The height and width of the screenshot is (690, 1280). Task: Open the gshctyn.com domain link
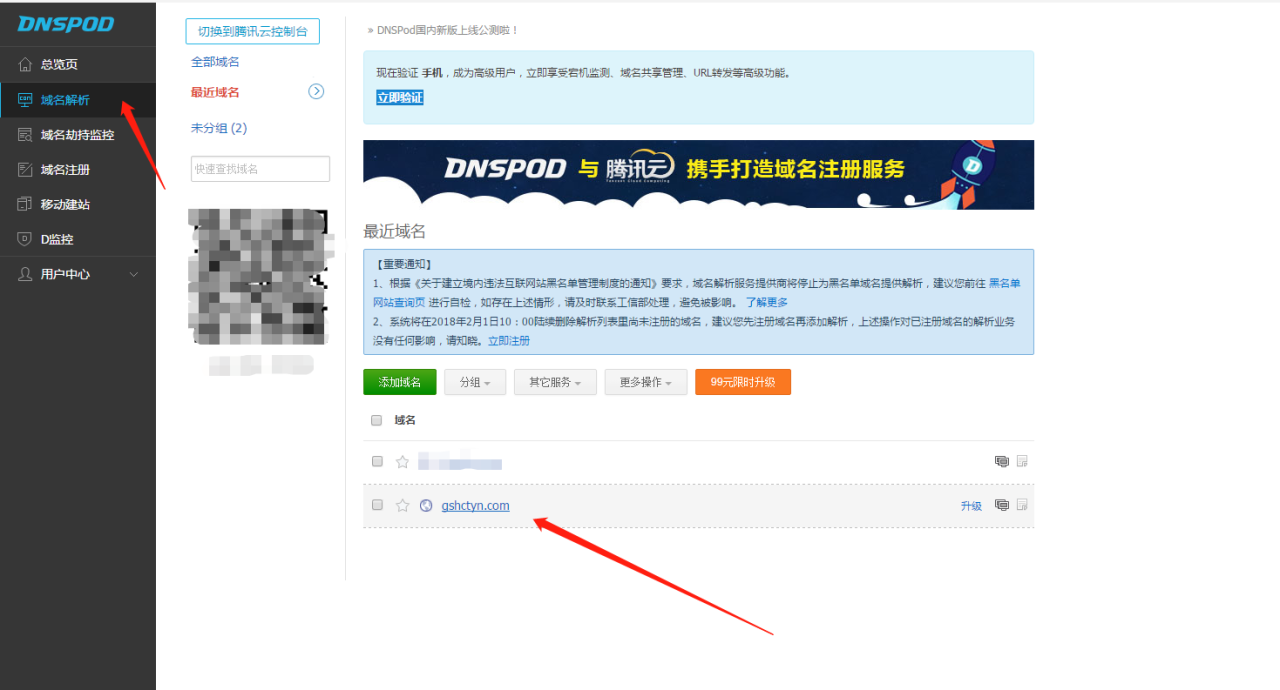pyautogui.click(x=475, y=505)
